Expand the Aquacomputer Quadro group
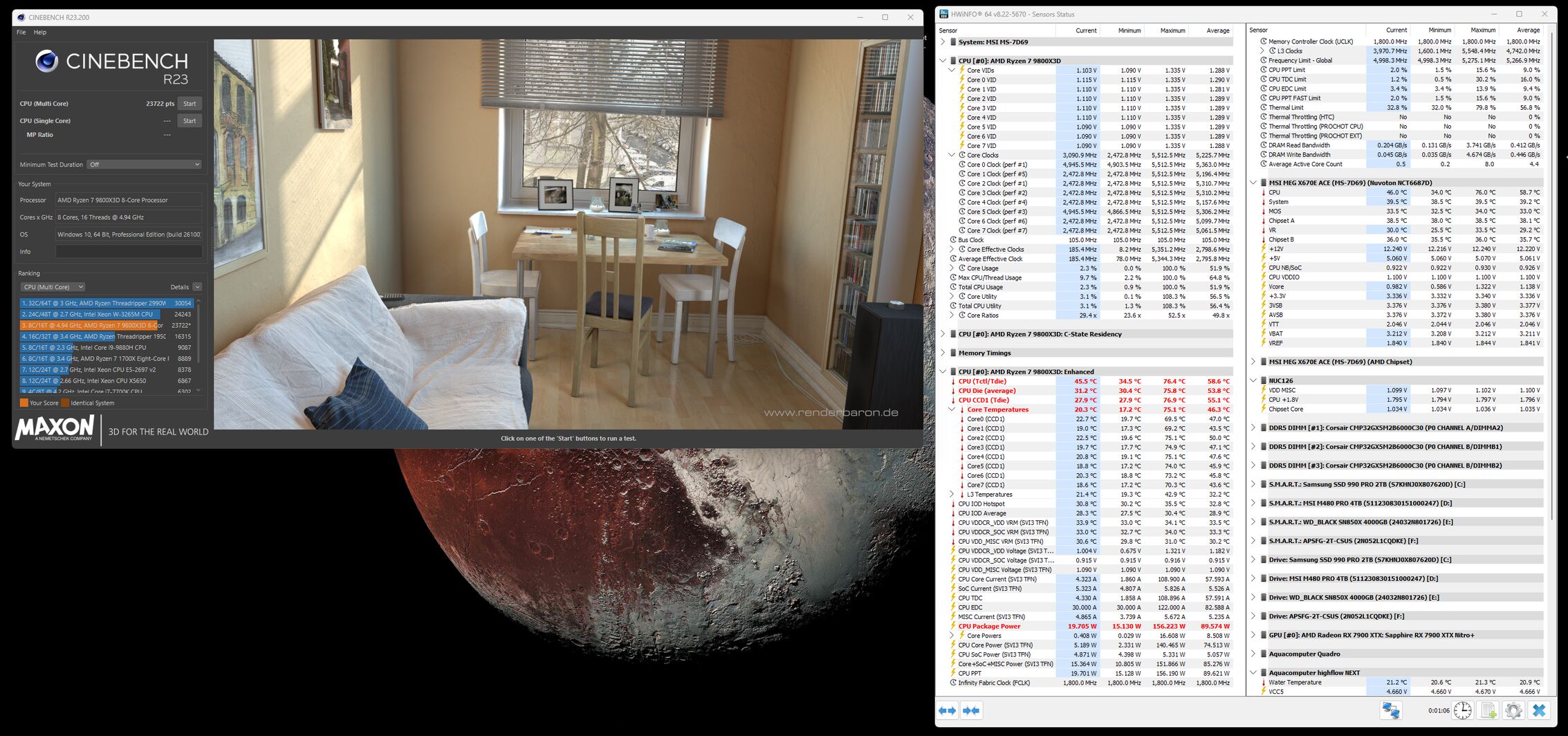Image resolution: width=1568 pixels, height=736 pixels. [x=1253, y=654]
